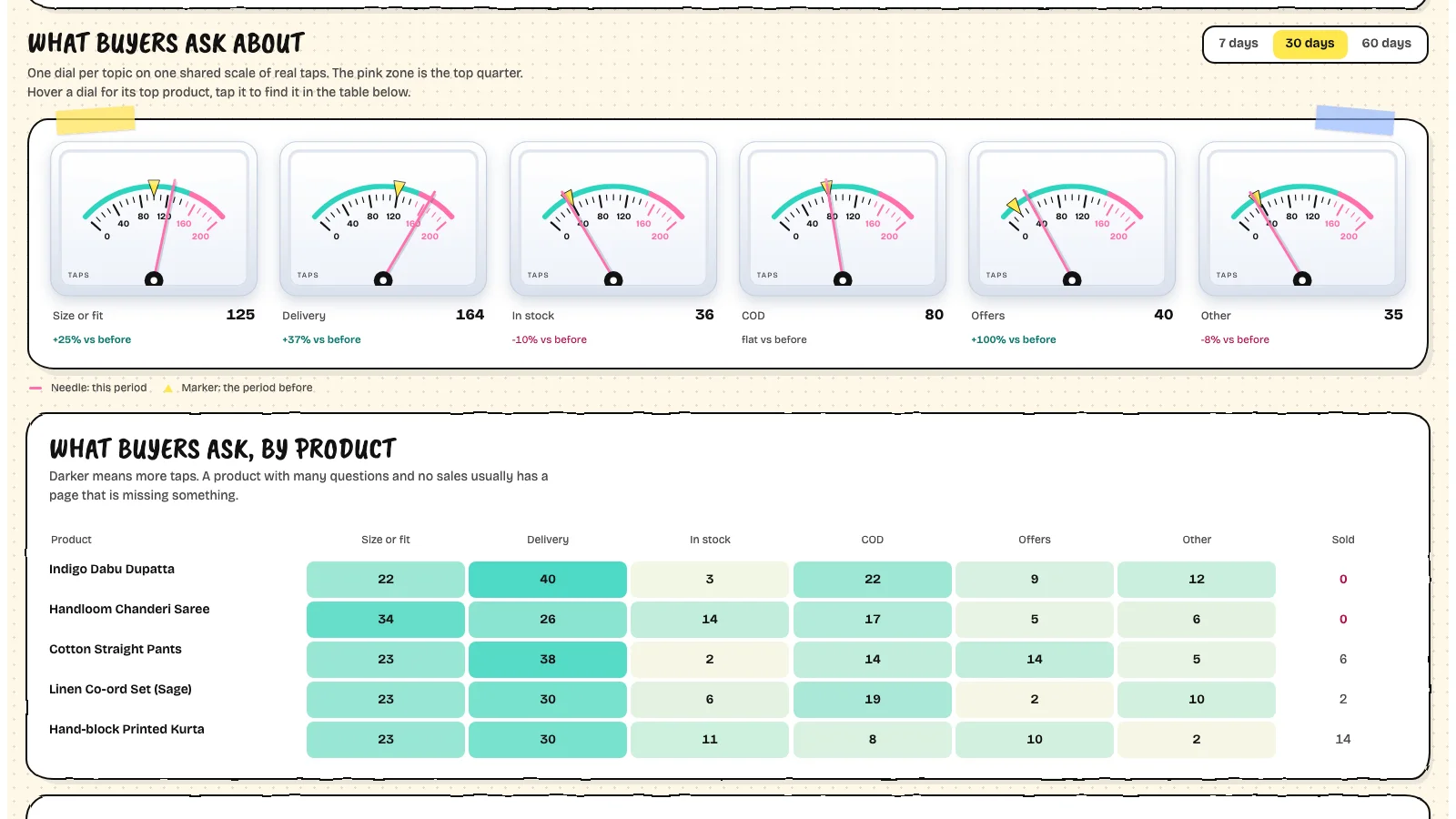The height and width of the screenshot is (819, 1456).
Task: Click Handloom Chanderi Saree Size cell 34
Action: tap(386, 620)
